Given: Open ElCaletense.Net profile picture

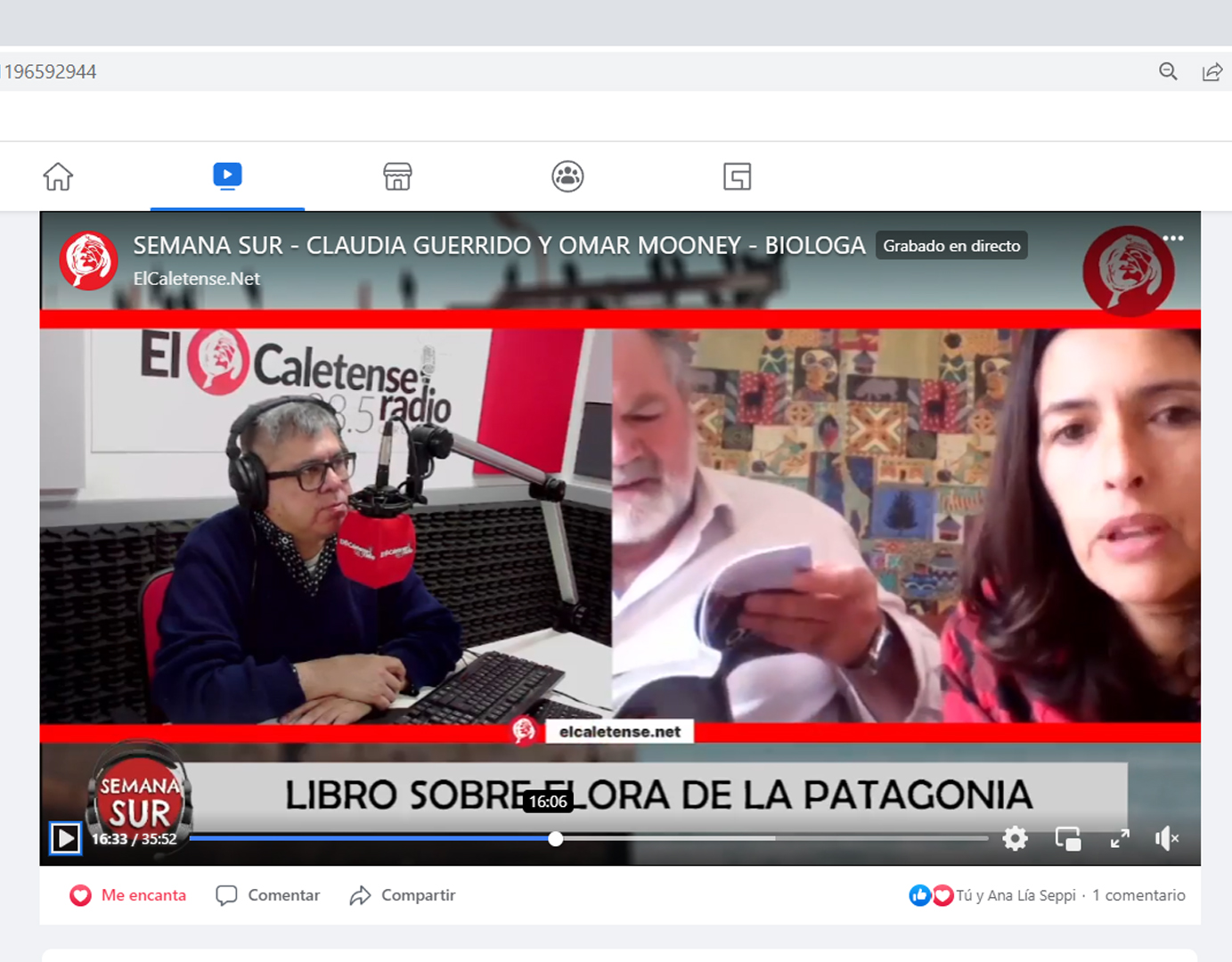Looking at the screenshot, I should tap(88, 260).
